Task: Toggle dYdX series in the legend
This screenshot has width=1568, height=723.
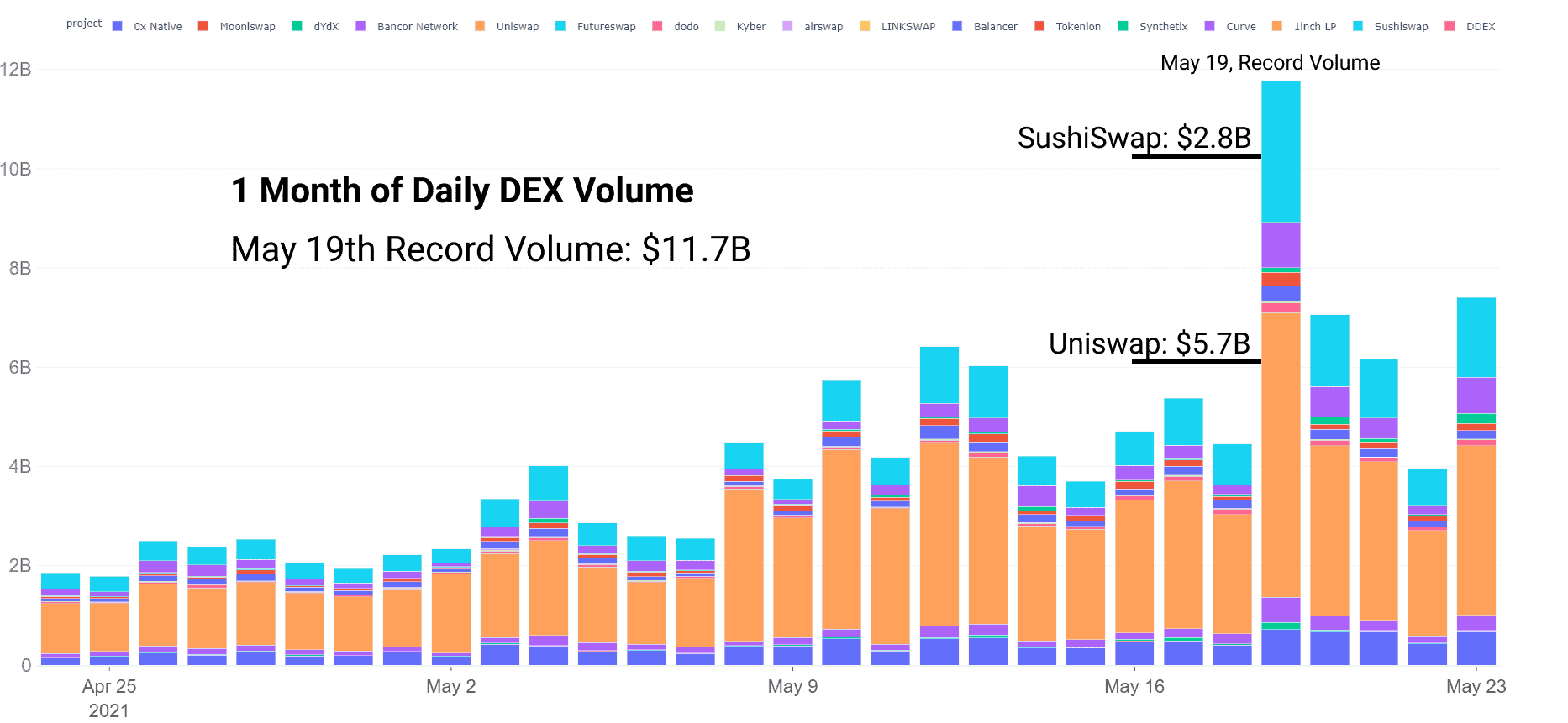Action: point(315,26)
